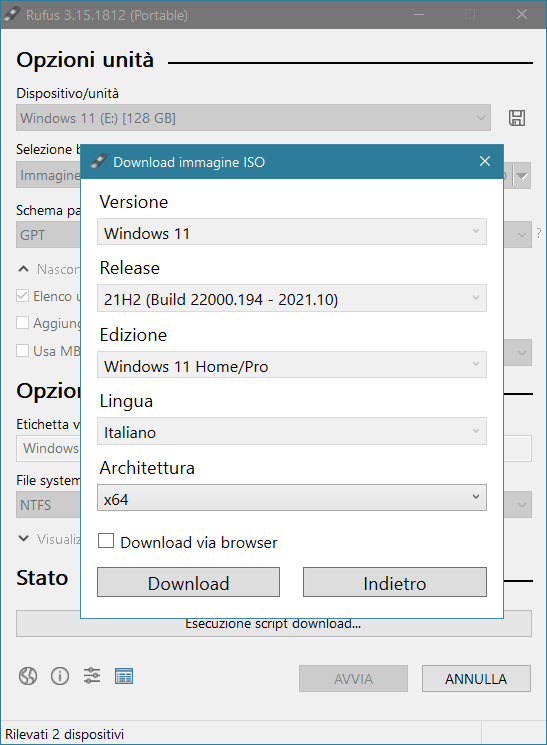Viewport: 547px width, 745px height.
Task: Open the Architettura dropdown showing x64
Action: click(292, 498)
